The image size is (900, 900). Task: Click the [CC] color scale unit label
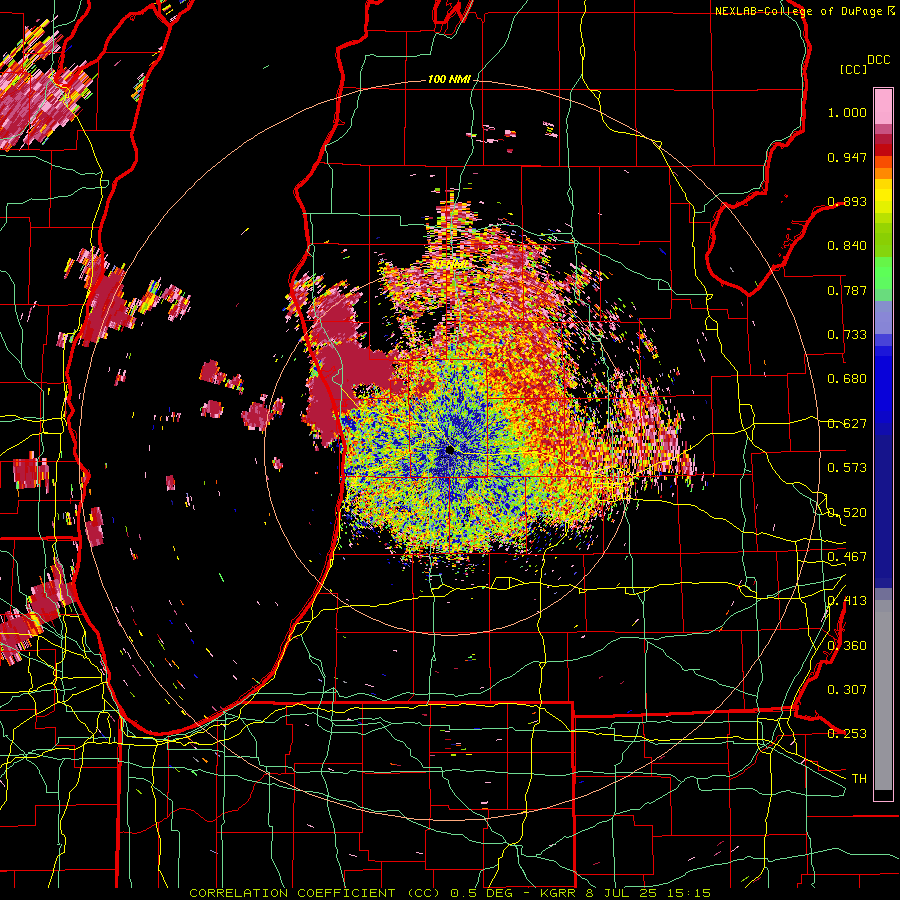click(853, 69)
